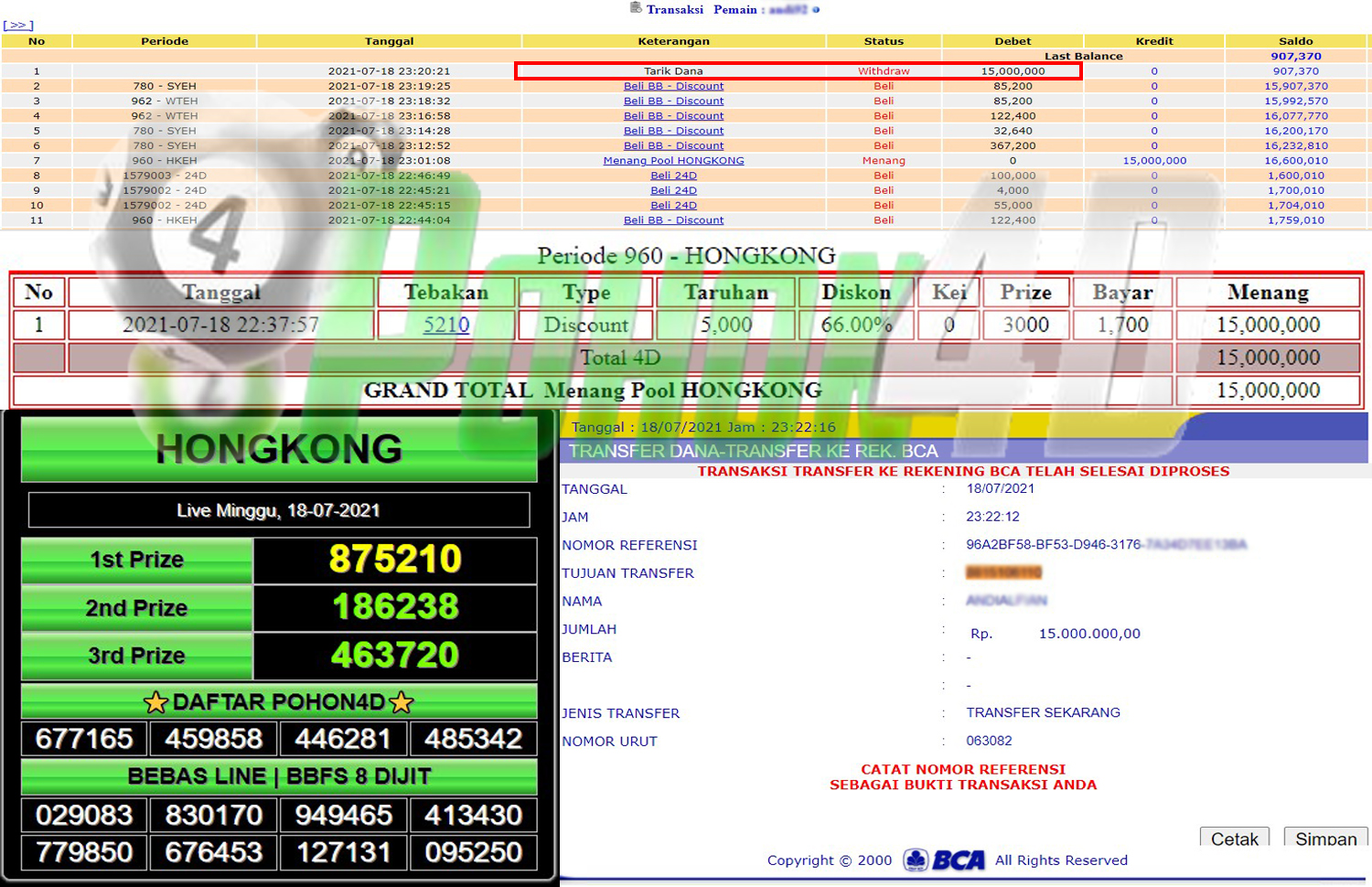Click the Keterangan column header
The height and width of the screenshot is (887, 1372).
[673, 41]
